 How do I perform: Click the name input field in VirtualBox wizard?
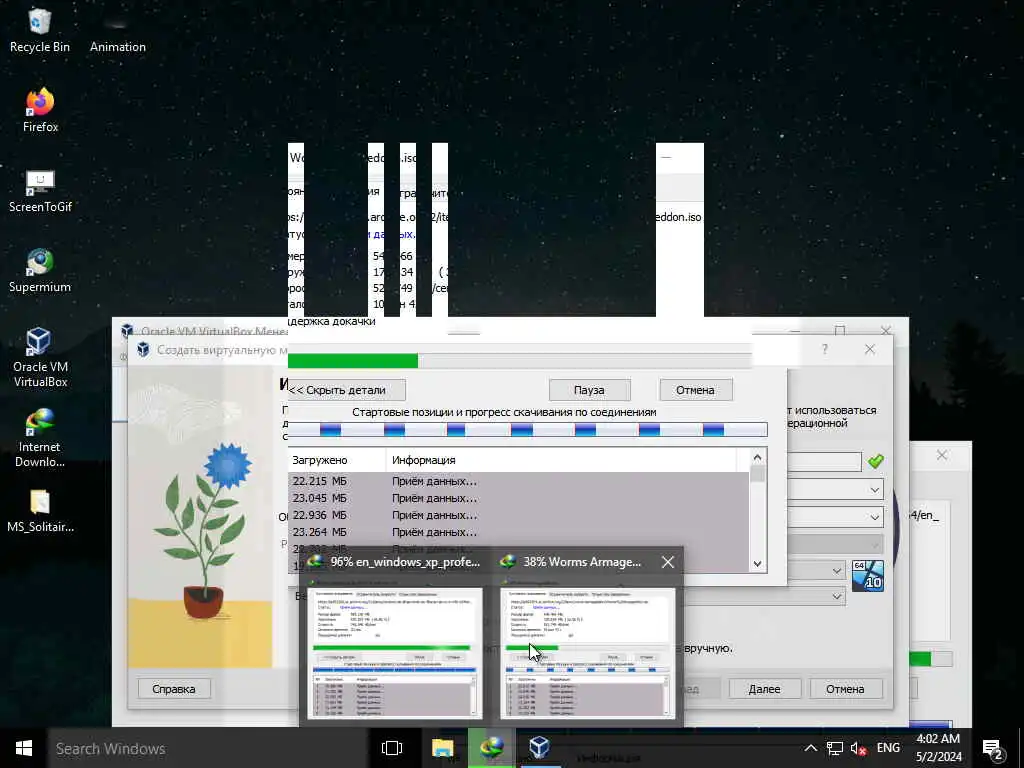[x=824, y=462]
